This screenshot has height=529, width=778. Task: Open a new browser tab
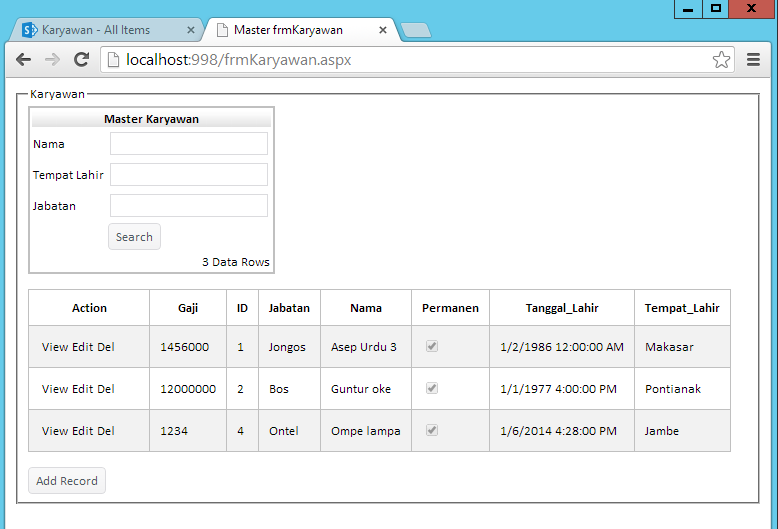pos(415,30)
